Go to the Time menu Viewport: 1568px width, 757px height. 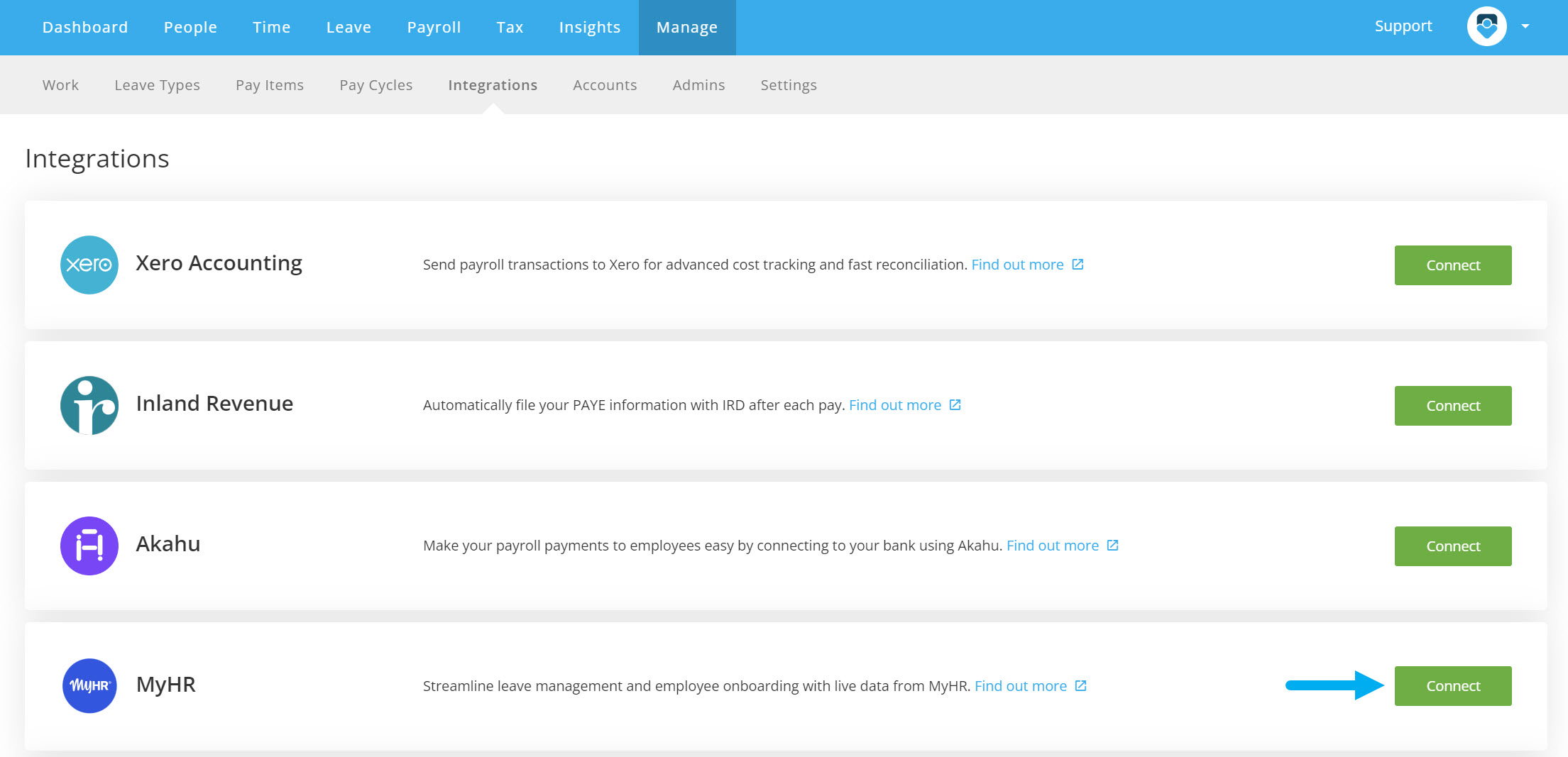point(272,27)
